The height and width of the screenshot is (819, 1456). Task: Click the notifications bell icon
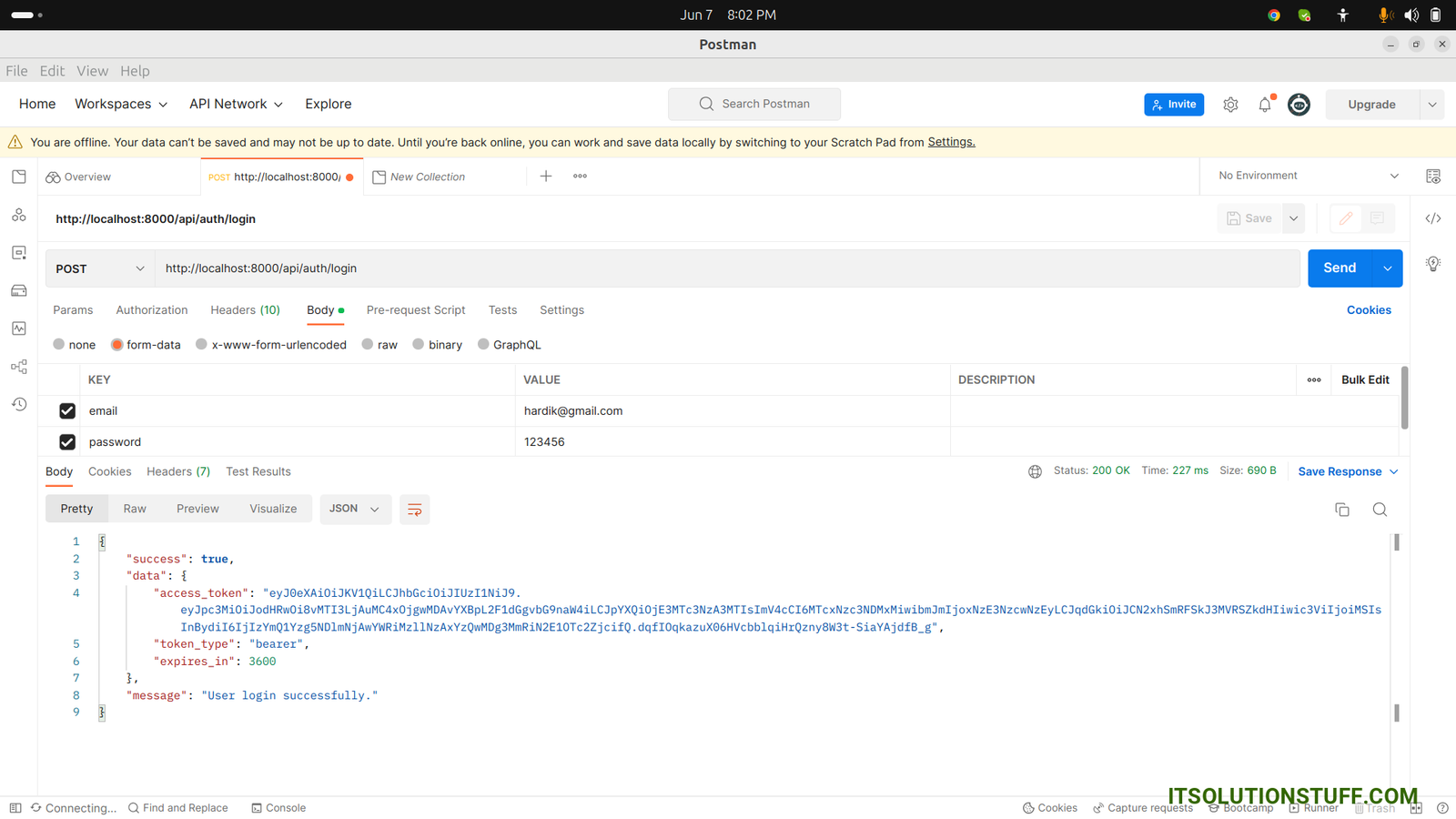coord(1265,105)
